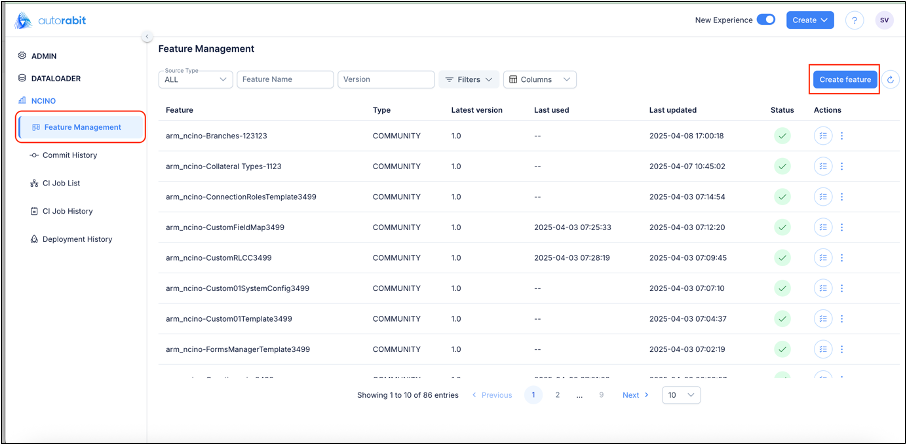The width and height of the screenshot is (906, 444).
Task: Toggle the New Experience switch
Action: pos(766,19)
